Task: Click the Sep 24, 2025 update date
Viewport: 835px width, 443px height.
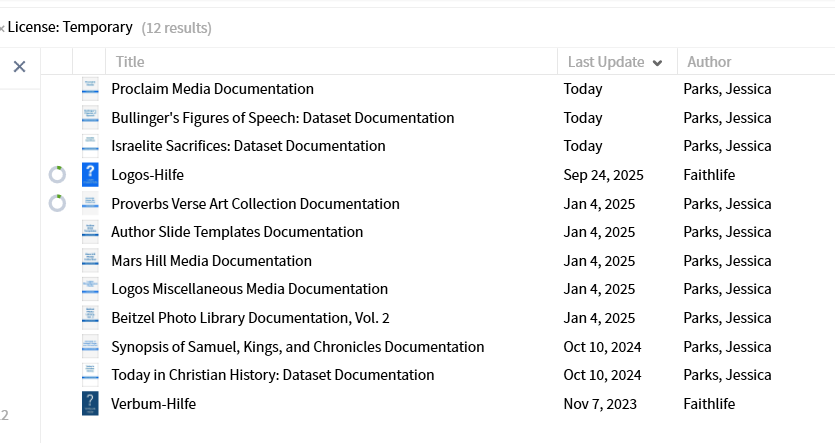Action: click(603, 175)
